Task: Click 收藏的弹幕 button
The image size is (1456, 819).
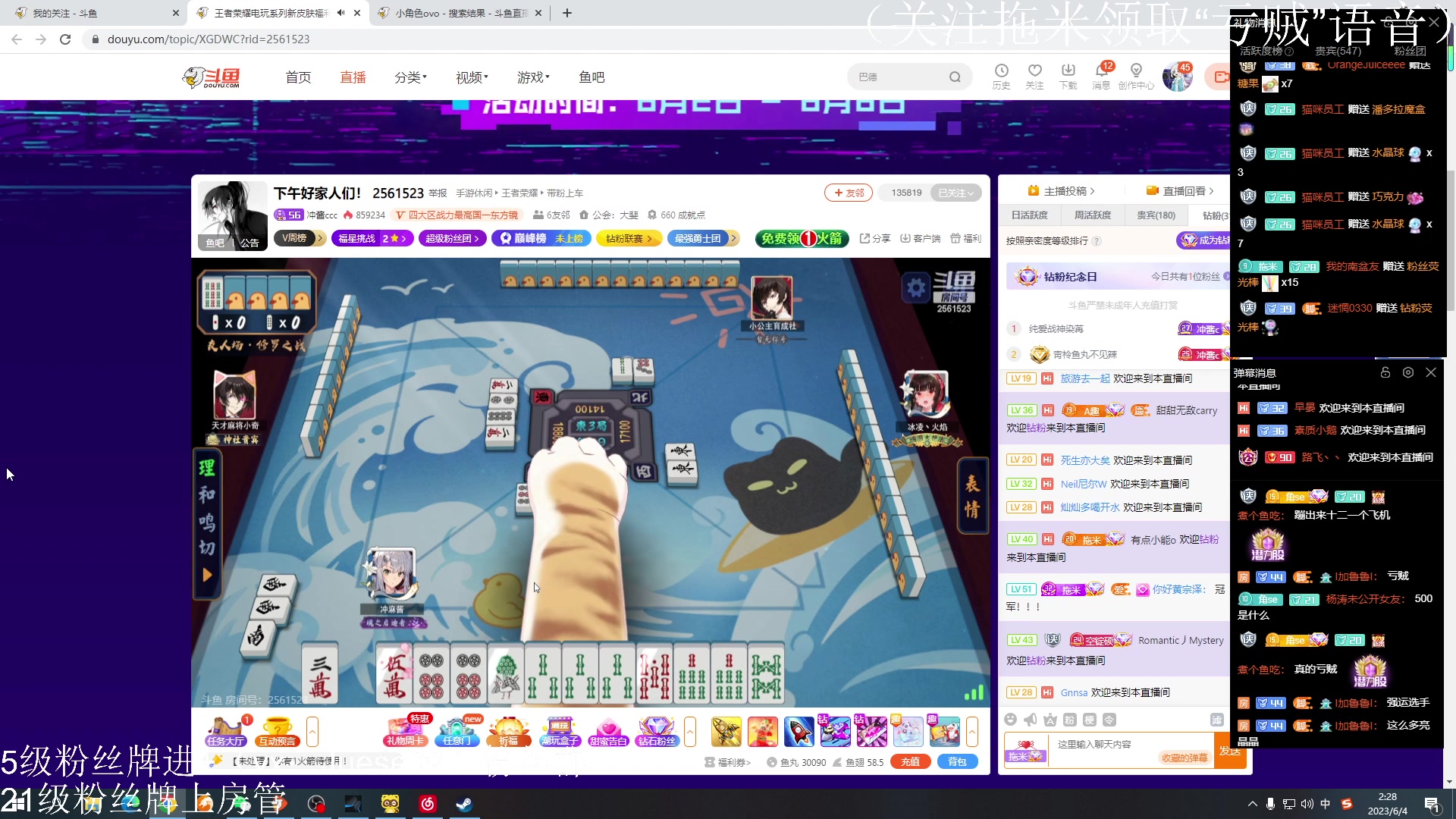Action: click(1184, 758)
